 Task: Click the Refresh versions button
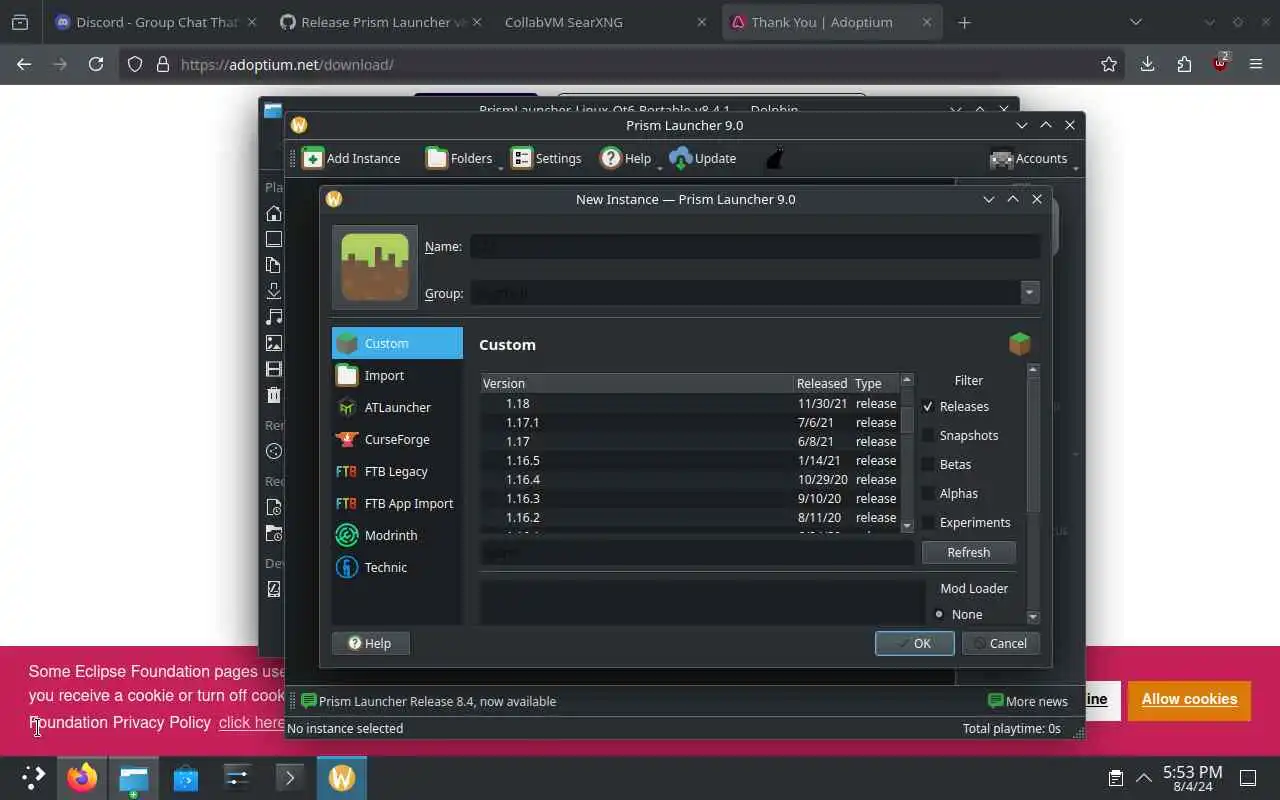tap(968, 552)
